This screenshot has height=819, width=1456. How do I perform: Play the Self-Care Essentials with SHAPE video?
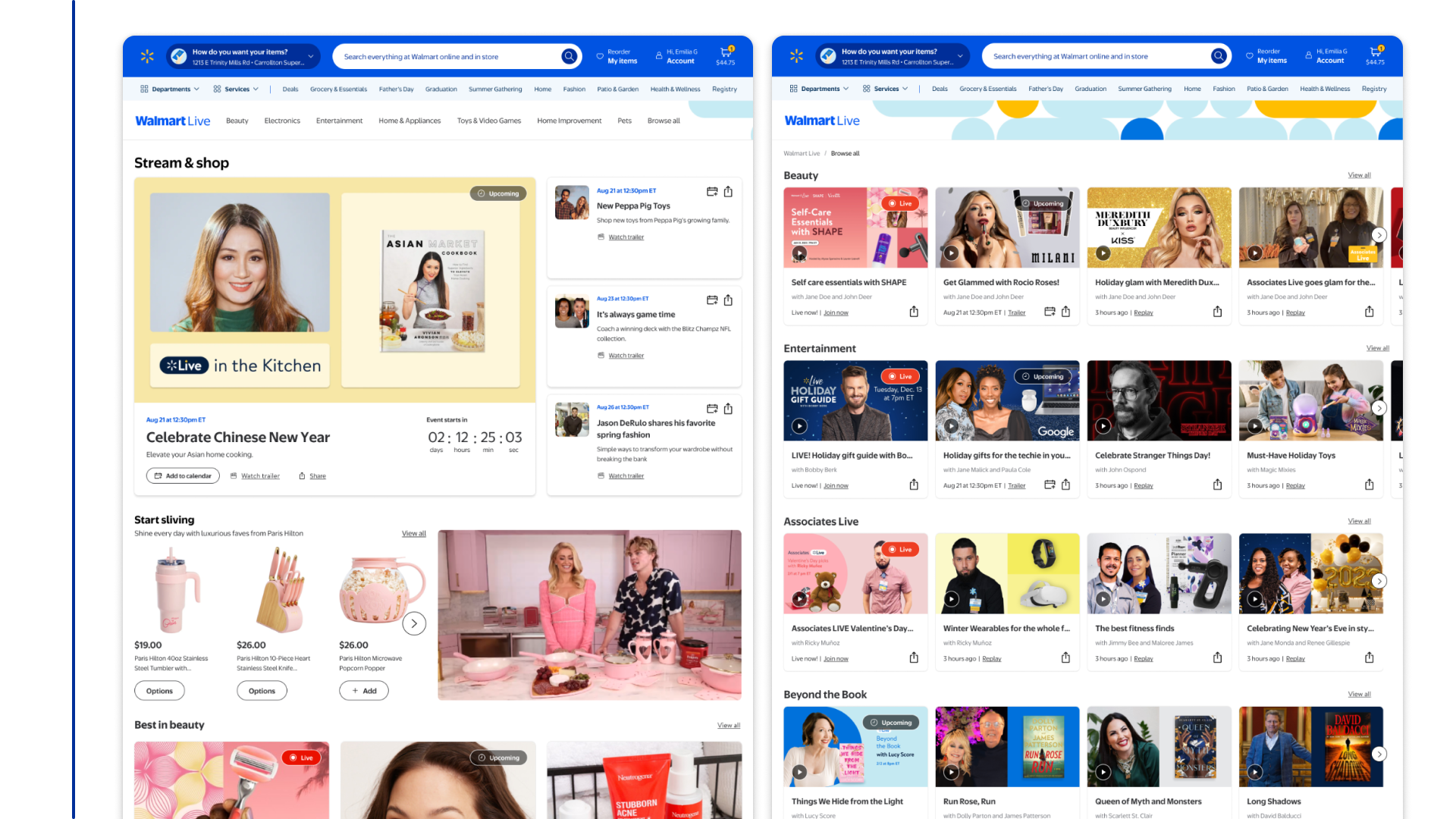pyautogui.click(x=799, y=253)
